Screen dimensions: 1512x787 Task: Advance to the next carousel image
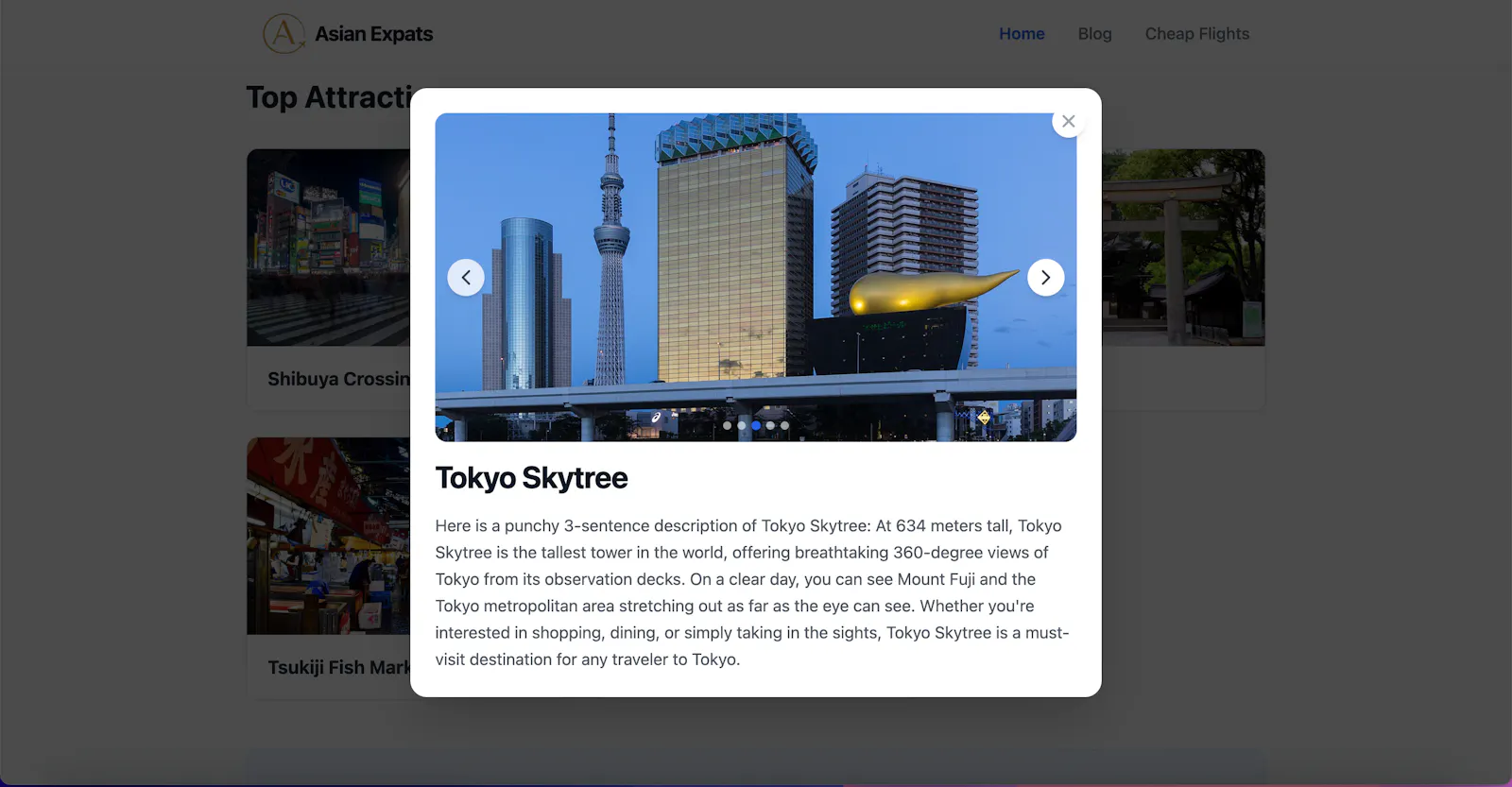click(1045, 278)
